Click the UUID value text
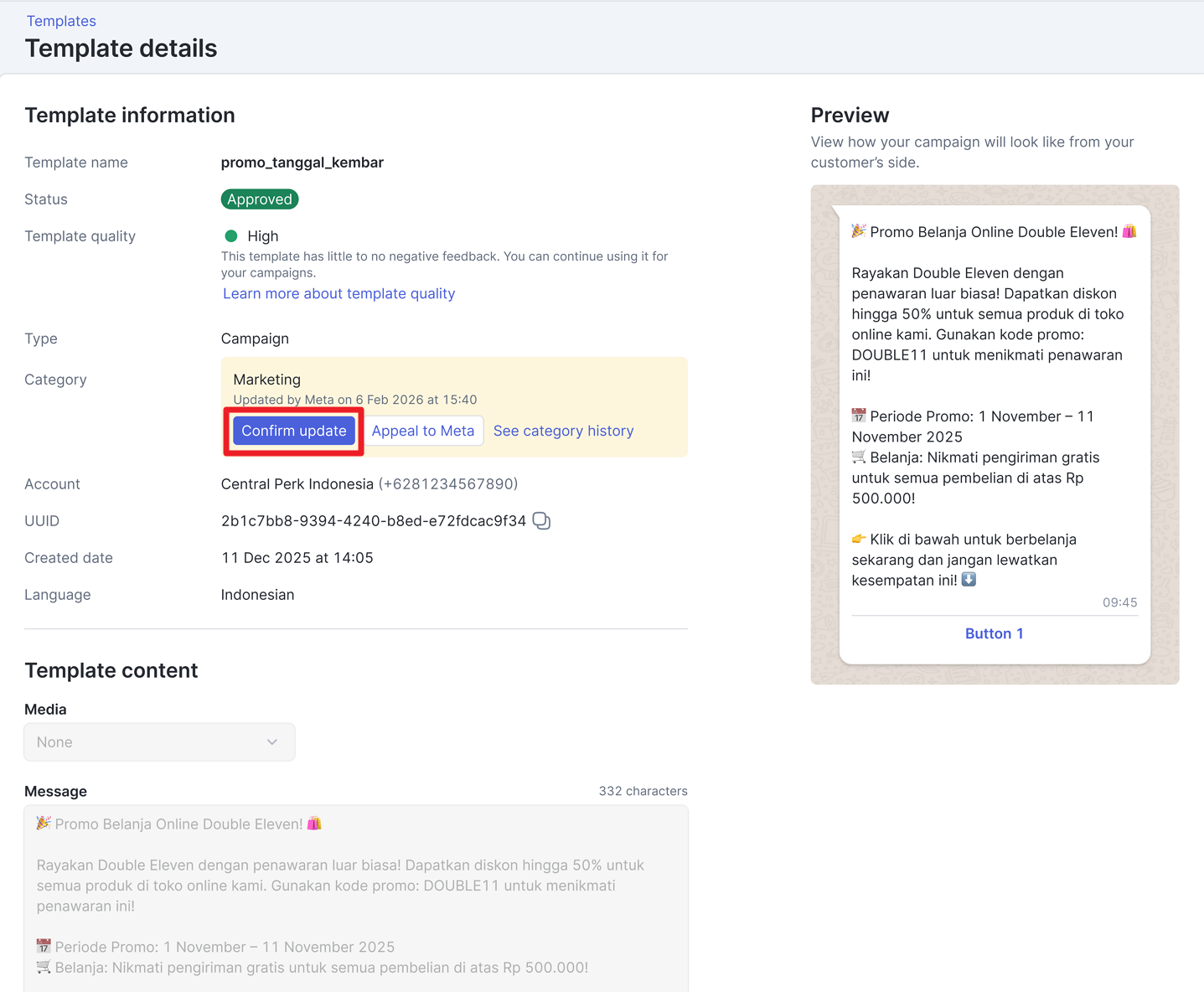The image size is (1204, 992). 373,521
